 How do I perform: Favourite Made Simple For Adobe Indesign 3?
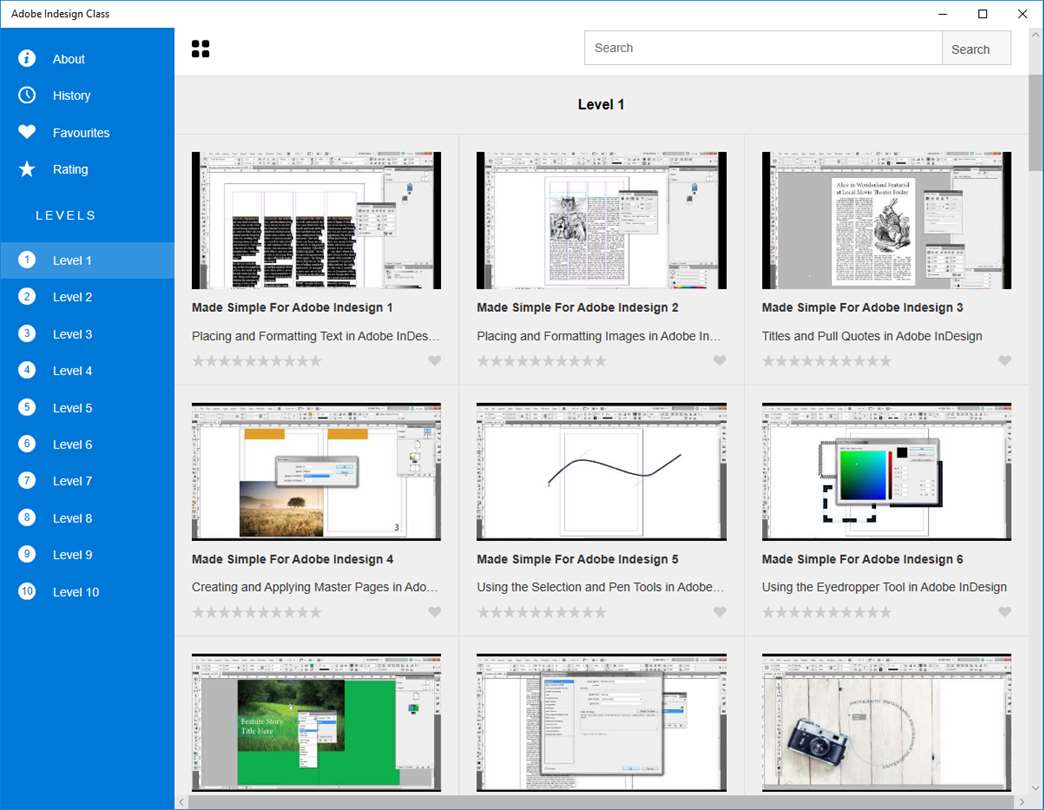pos(1005,361)
